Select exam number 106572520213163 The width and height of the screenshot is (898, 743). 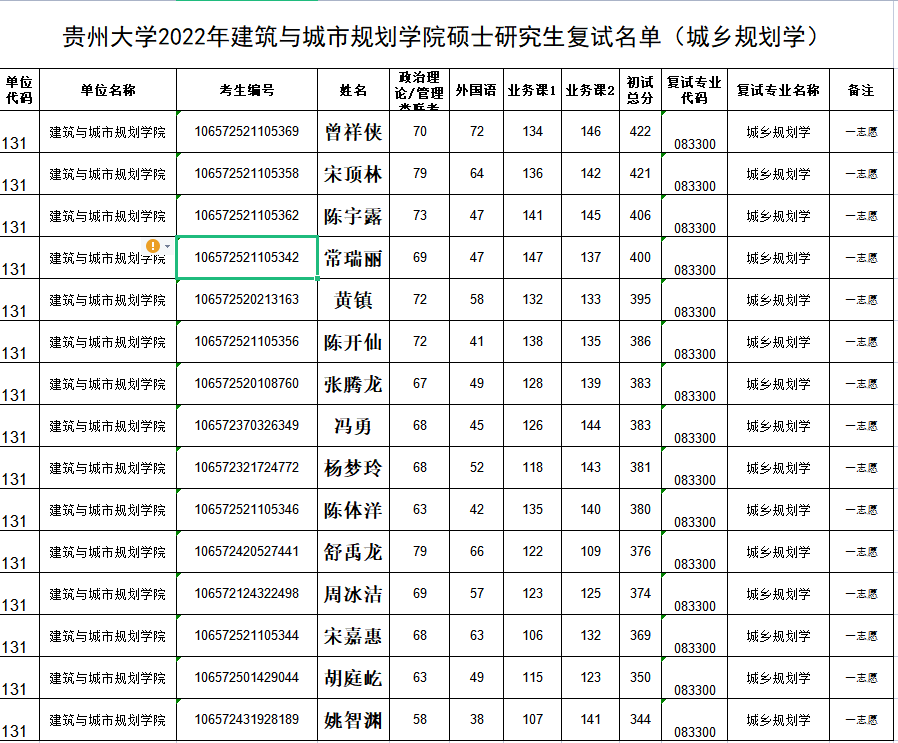pyautogui.click(x=247, y=300)
